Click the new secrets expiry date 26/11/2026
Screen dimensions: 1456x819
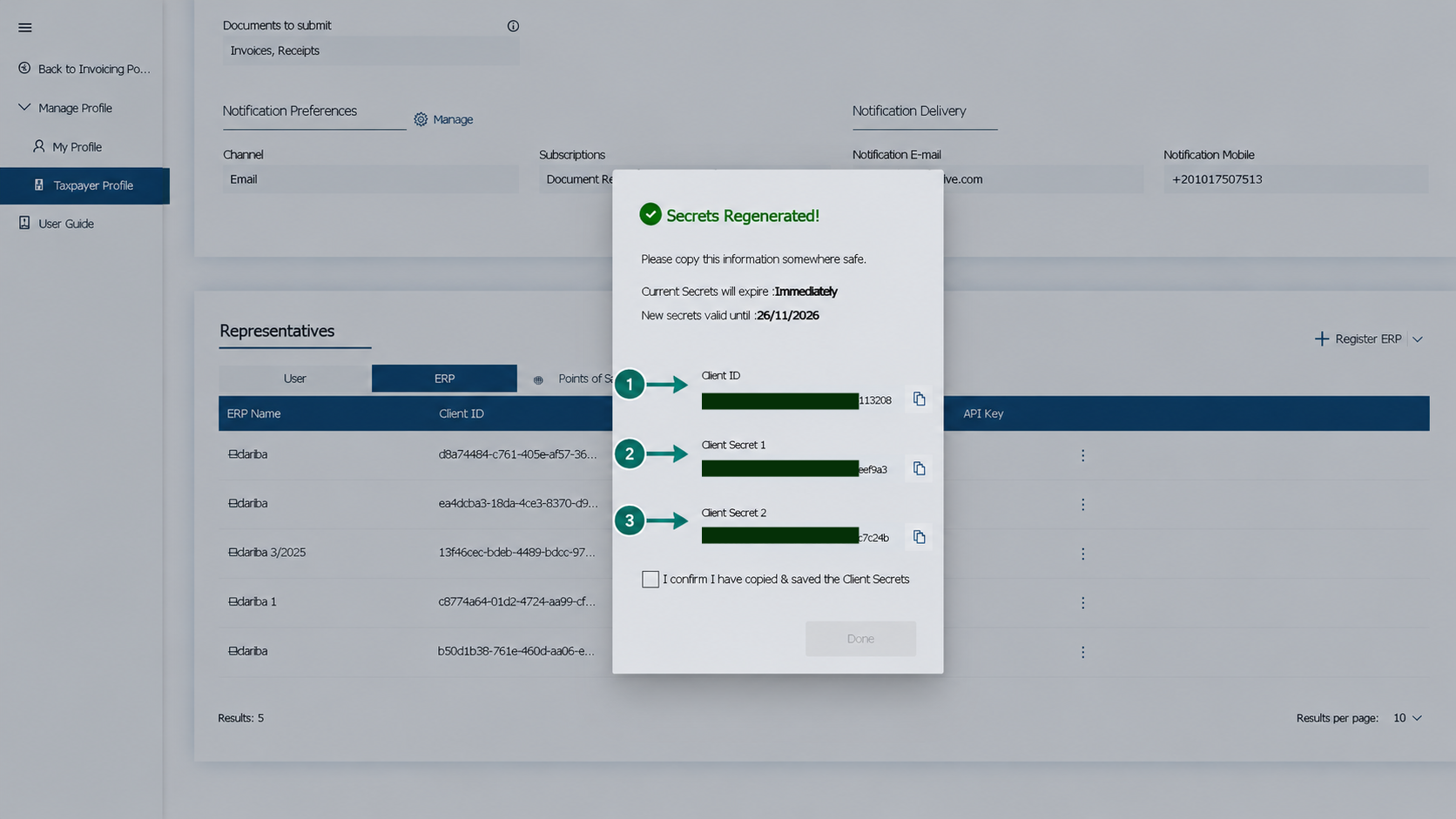click(788, 316)
